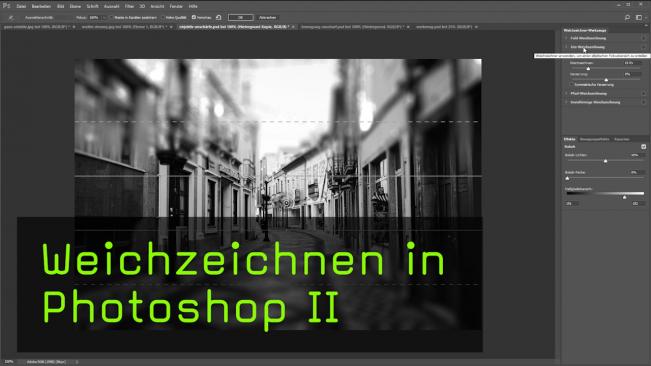651x366 pixels.
Task: Toggle the Vorschau checkbox
Action: coord(193,17)
